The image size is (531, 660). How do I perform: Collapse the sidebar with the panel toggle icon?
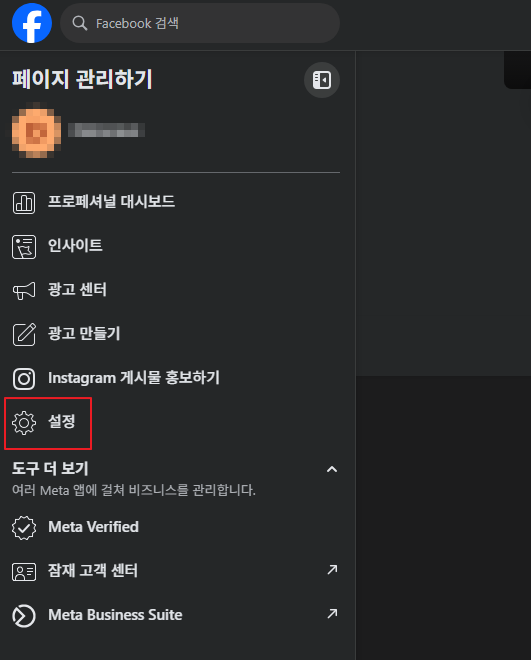point(322,80)
